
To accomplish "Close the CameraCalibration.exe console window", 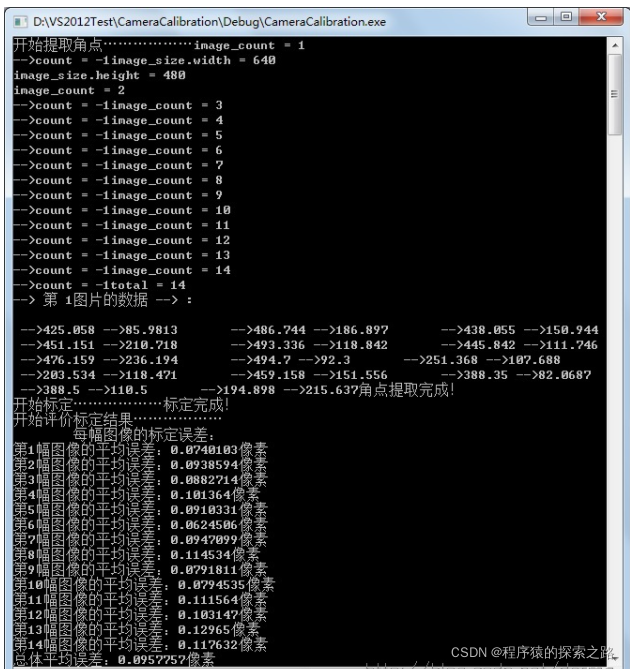I will (601, 17).
